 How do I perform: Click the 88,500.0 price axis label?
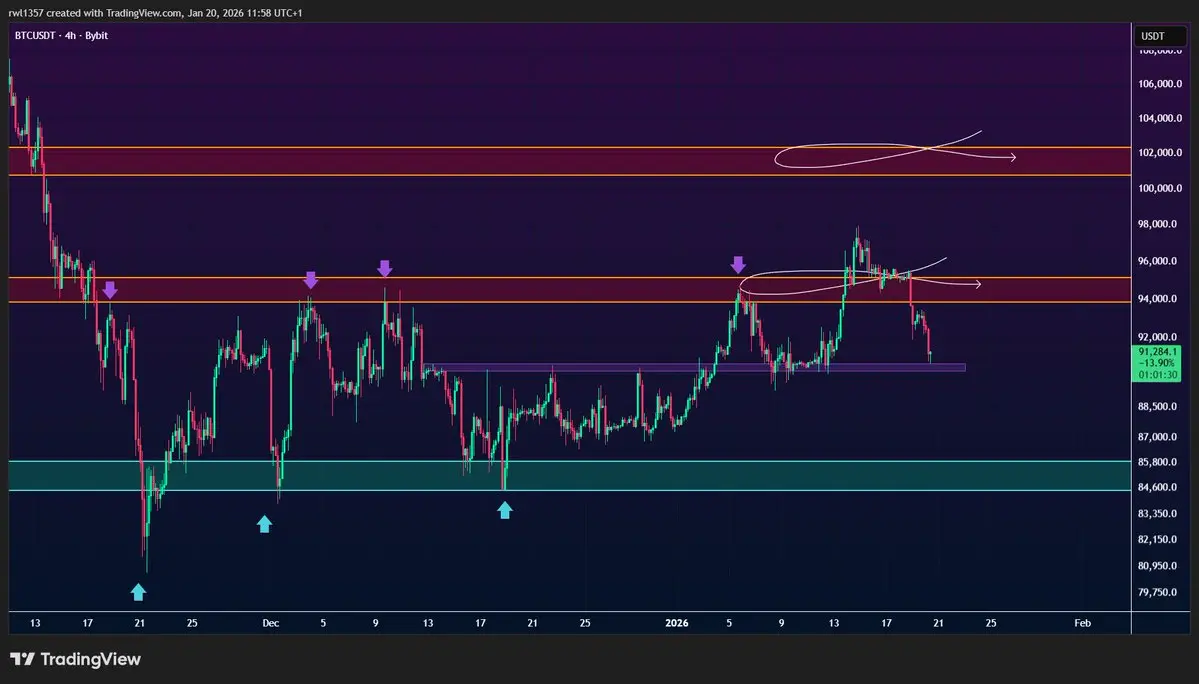click(1160, 407)
